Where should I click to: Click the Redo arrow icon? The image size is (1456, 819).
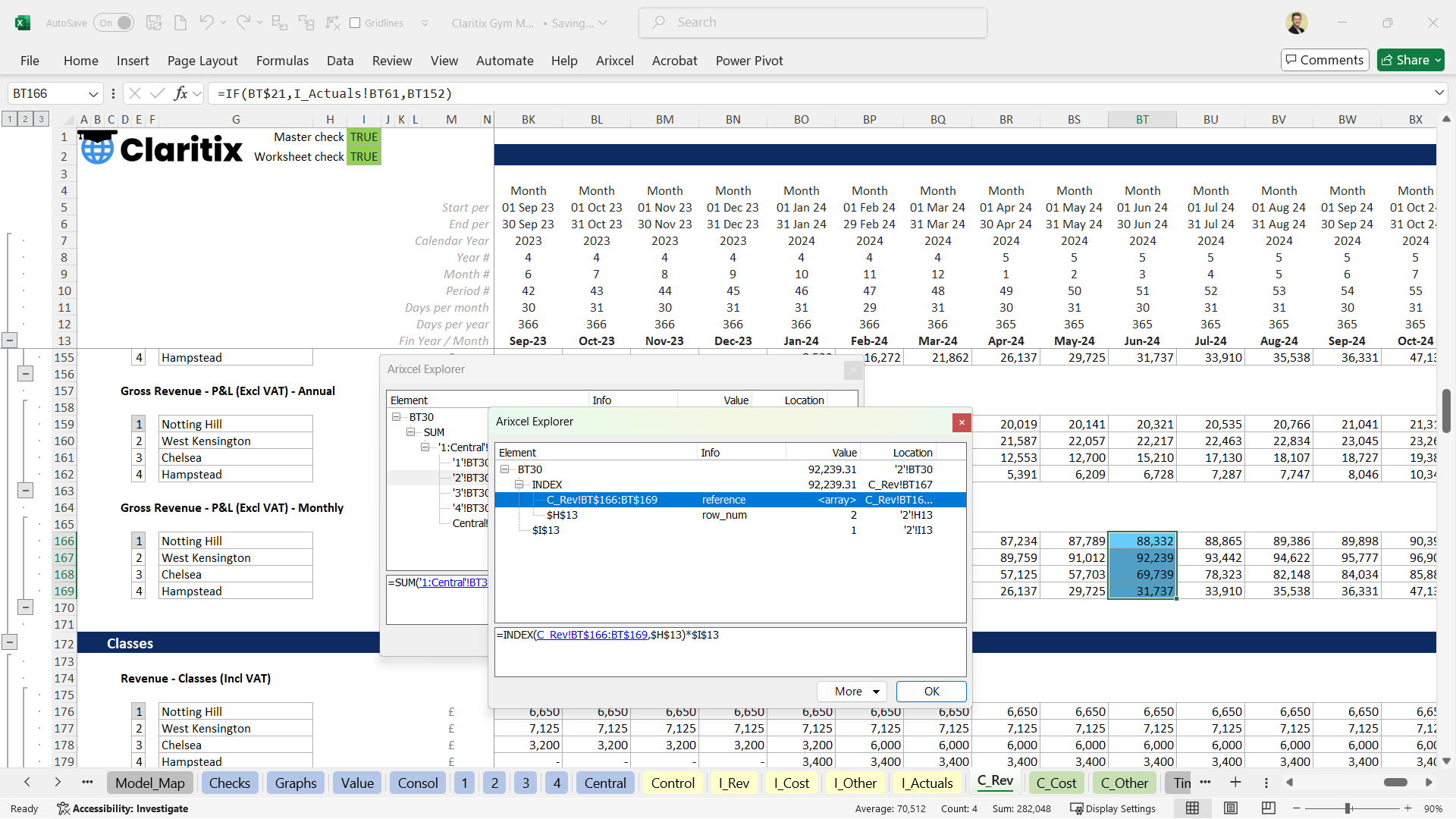pos(243,23)
